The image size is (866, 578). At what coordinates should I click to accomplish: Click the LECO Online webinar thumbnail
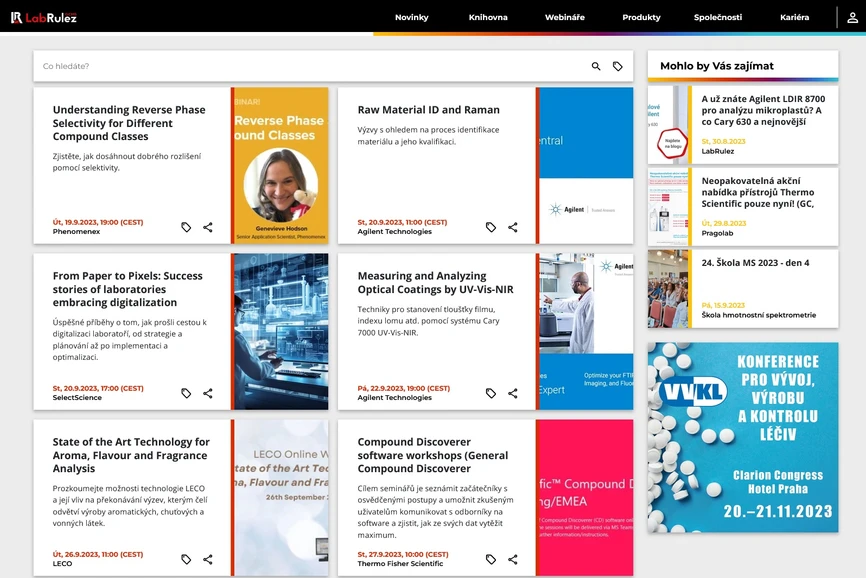[x=280, y=497]
